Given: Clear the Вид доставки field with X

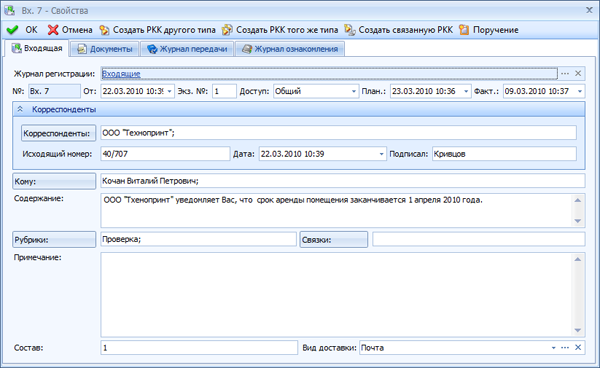Looking at the screenshot, I should [x=578, y=347].
